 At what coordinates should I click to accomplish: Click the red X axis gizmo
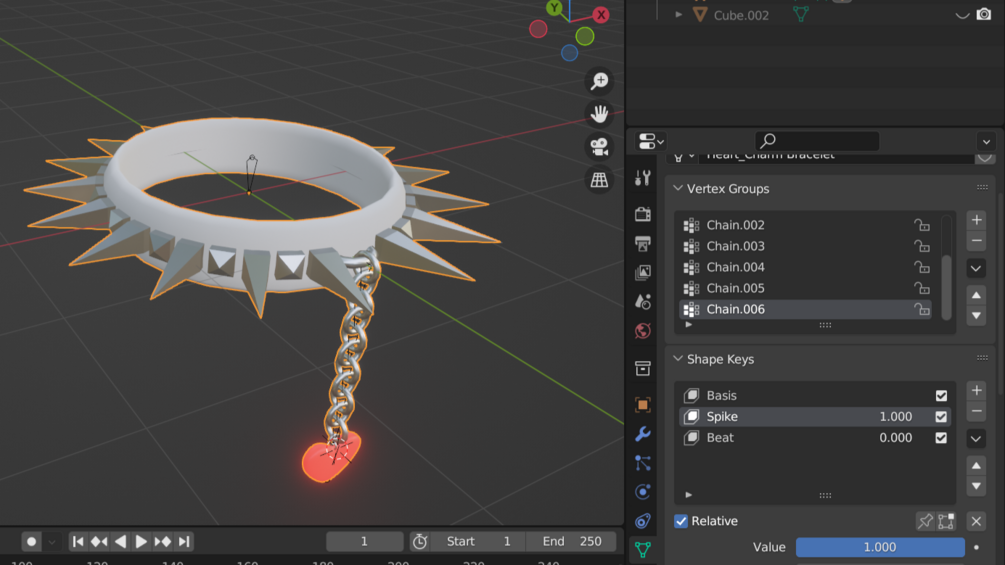pyautogui.click(x=601, y=15)
